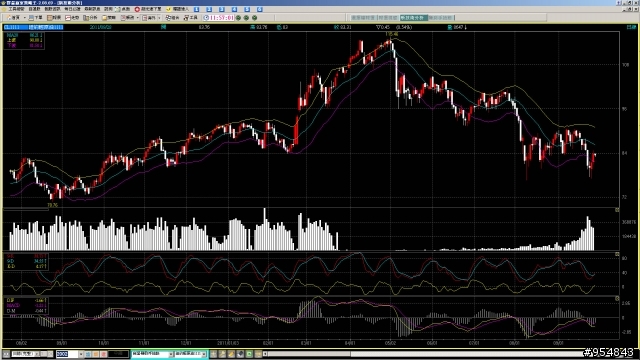Click the toolbar icon right of 分析
The height and width of the screenshot is (360, 640).
(109, 18)
